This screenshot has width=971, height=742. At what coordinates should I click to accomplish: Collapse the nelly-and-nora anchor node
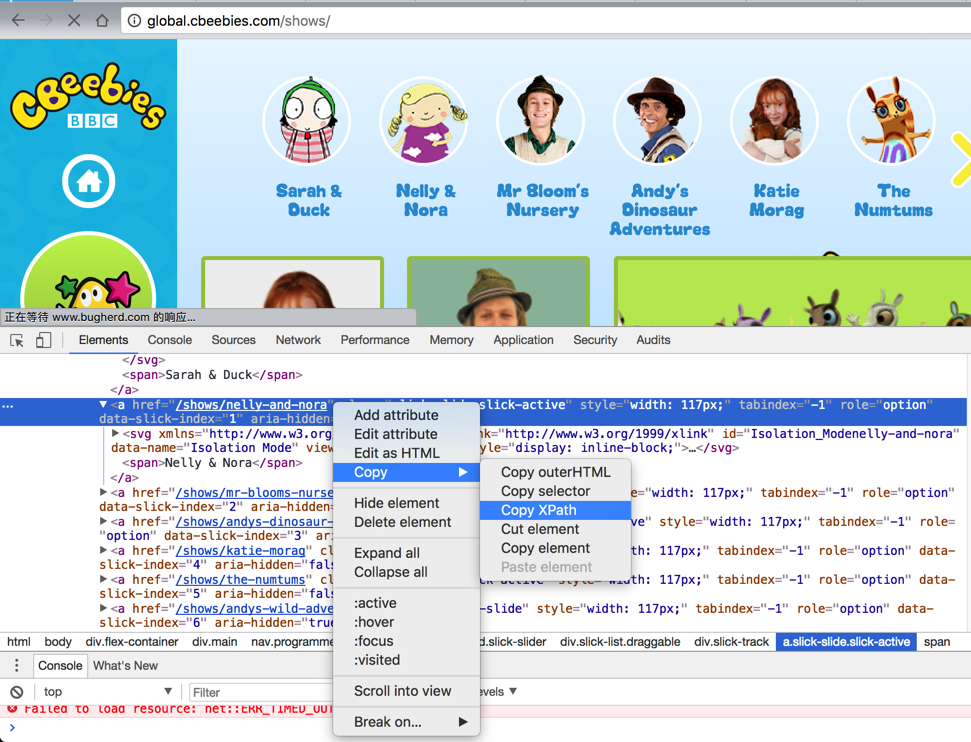(x=103, y=404)
